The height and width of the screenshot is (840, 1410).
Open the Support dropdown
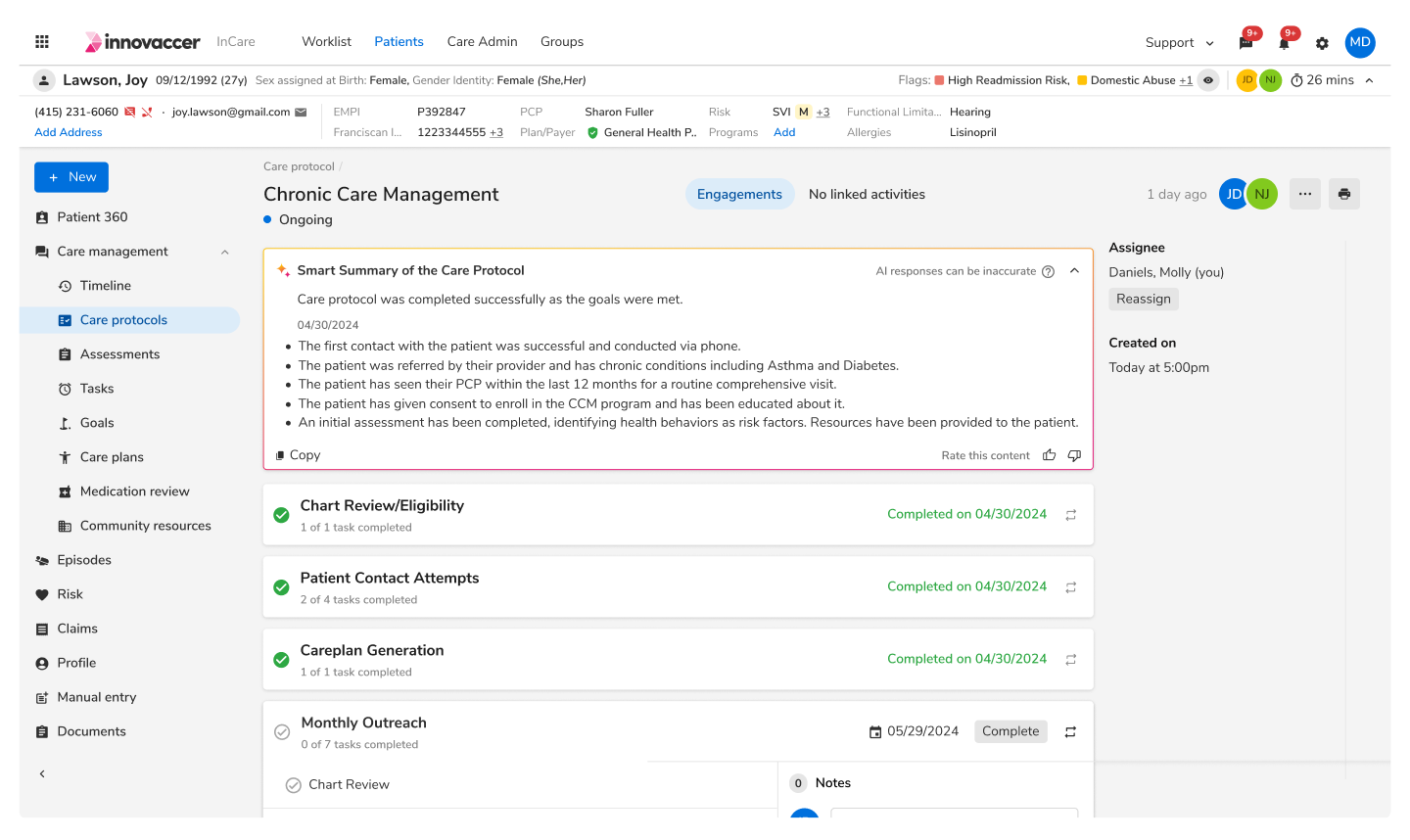(1180, 43)
